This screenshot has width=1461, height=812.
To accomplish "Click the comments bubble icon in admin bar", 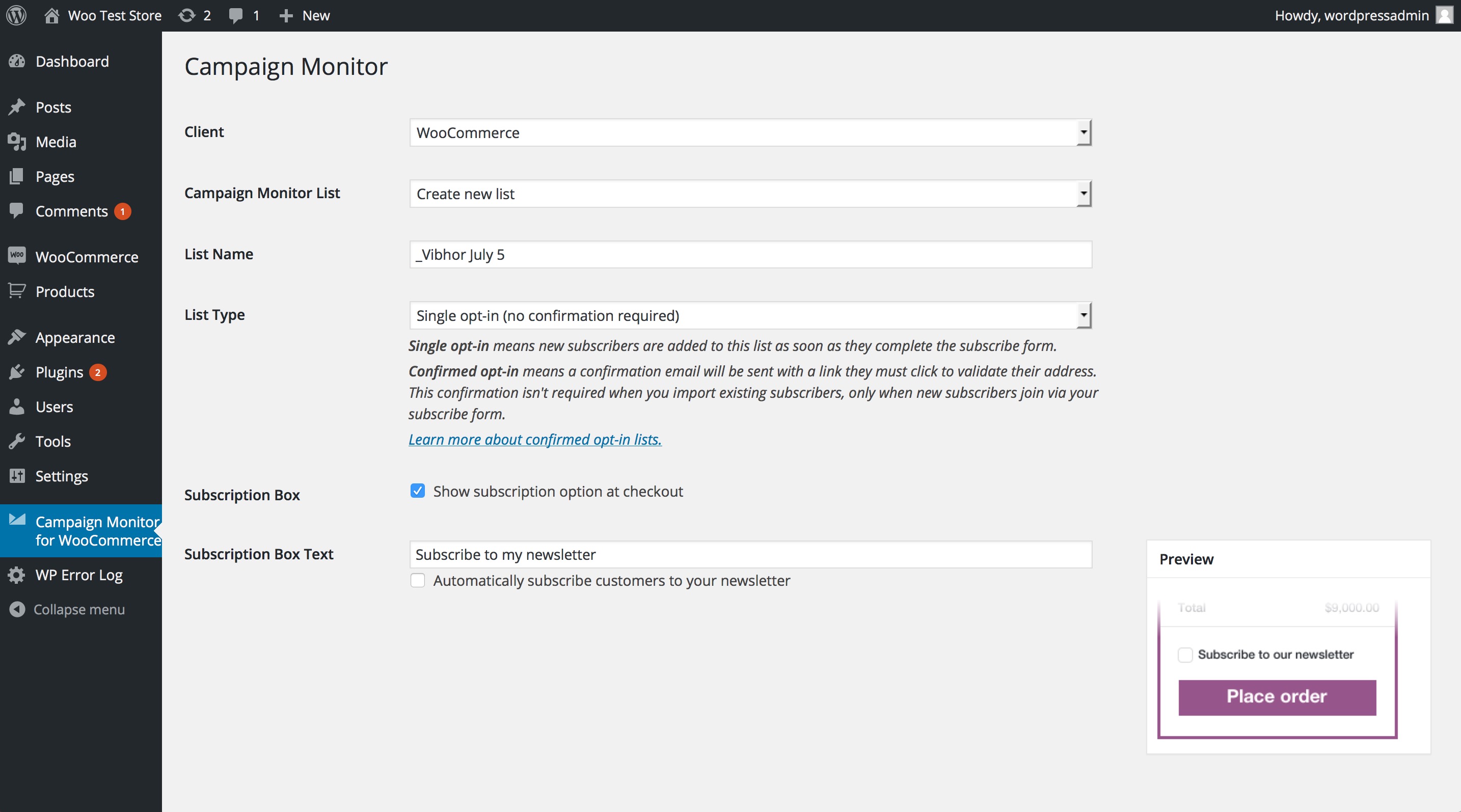I will pos(235,15).
